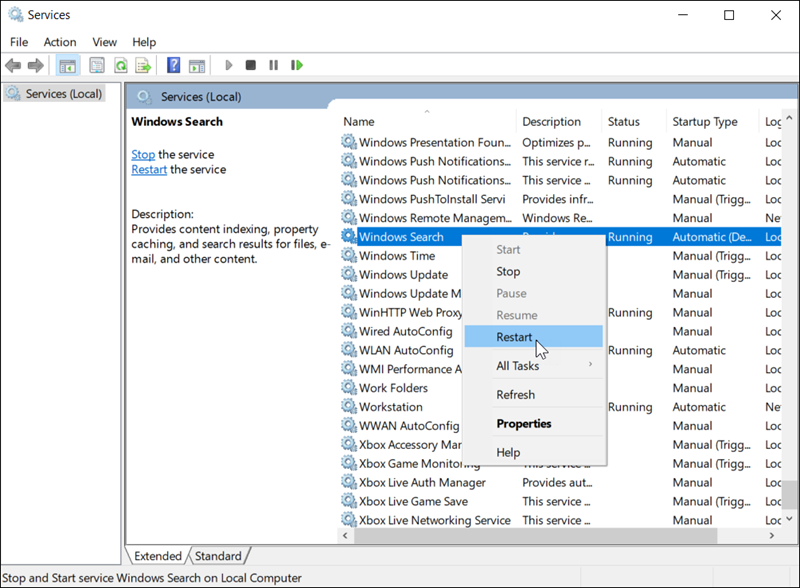Switch to the Standard tab

pos(218,555)
